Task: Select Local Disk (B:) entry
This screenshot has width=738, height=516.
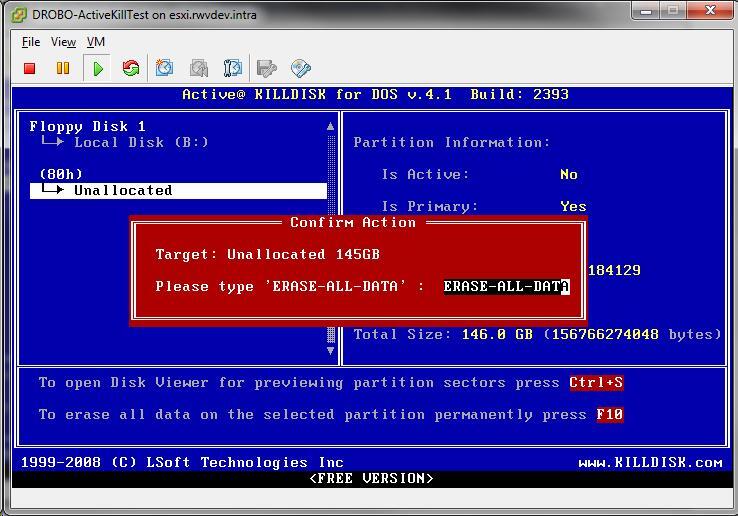Action: pos(141,142)
